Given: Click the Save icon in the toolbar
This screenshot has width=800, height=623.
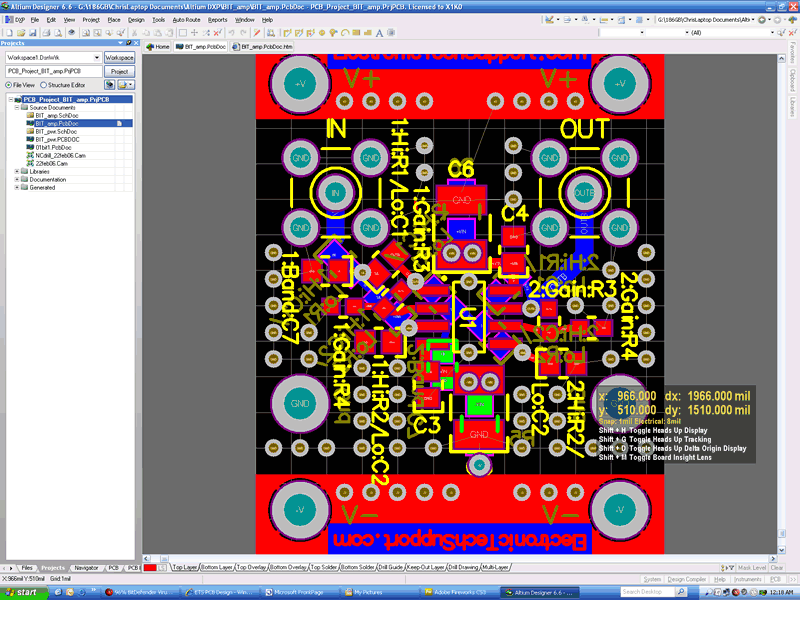Looking at the screenshot, I should (x=31, y=33).
